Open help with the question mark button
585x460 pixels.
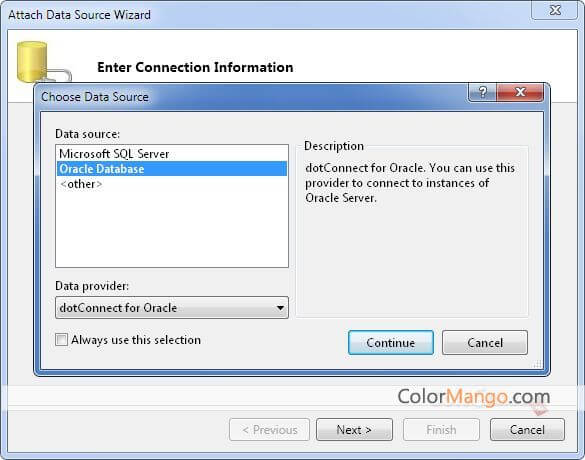pos(482,92)
